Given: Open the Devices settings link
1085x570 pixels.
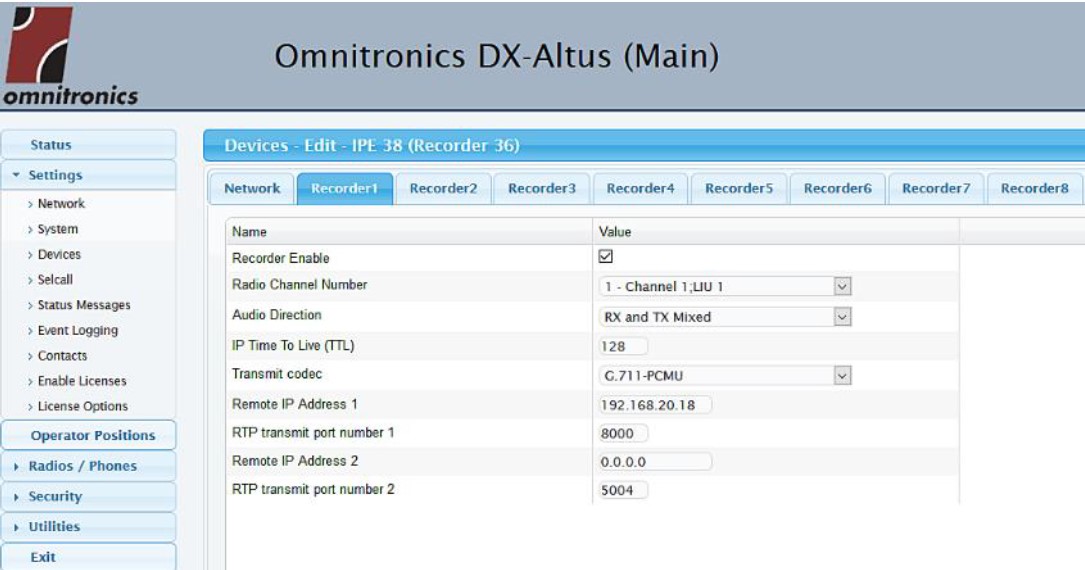Looking at the screenshot, I should (59, 255).
